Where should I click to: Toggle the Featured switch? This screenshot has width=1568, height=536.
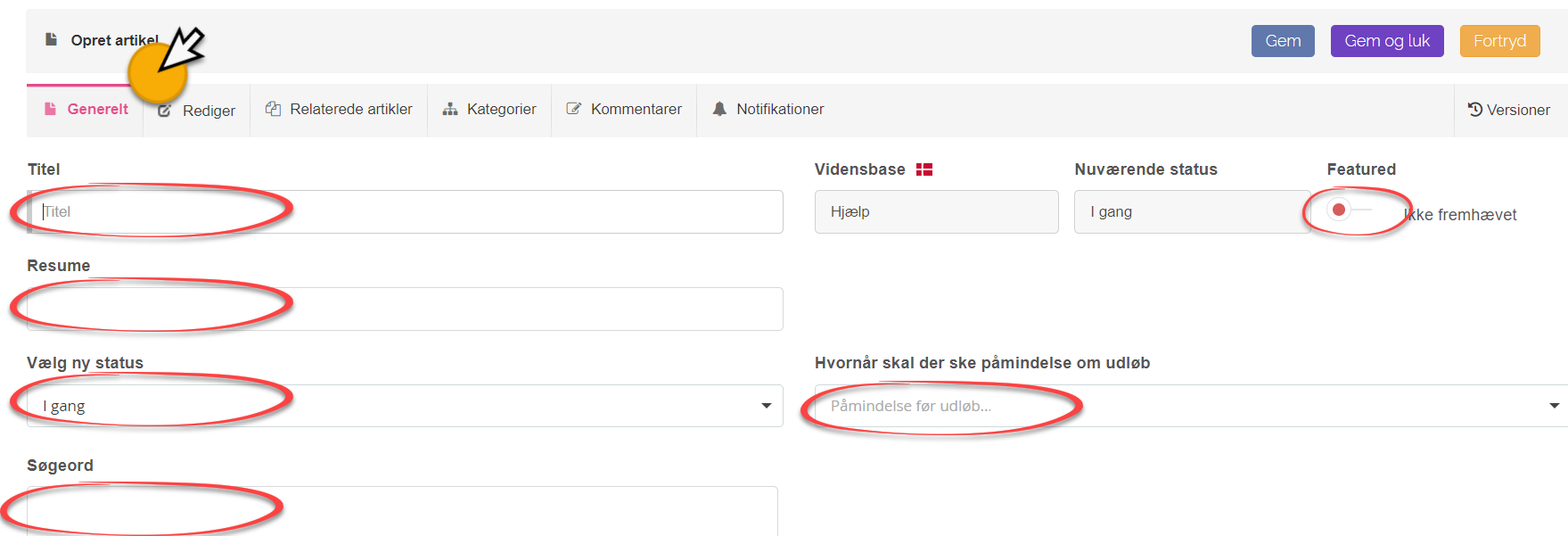pyautogui.click(x=1350, y=210)
